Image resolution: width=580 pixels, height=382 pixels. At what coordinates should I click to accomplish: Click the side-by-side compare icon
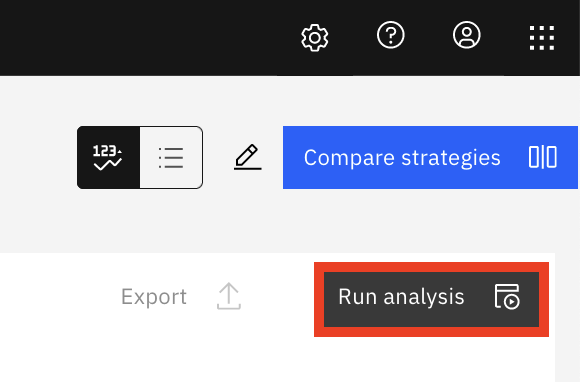click(x=543, y=157)
